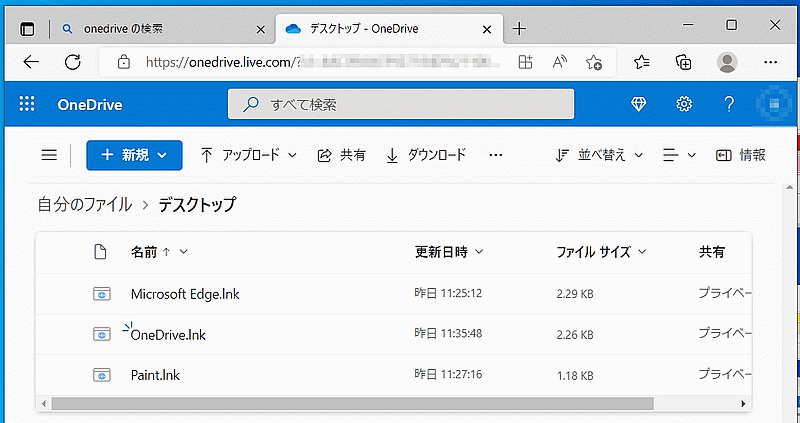Click the デスクトップ breadcrumb
The width and height of the screenshot is (800, 423).
tap(197, 205)
